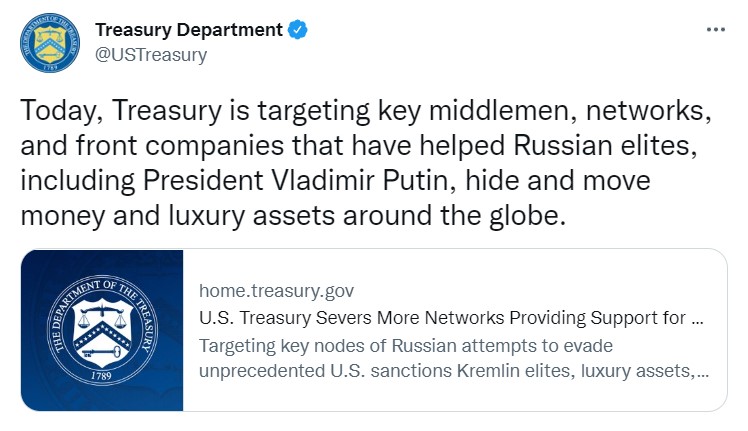Click the scales emblem in card seal
748x431 pixels.
click(102, 314)
